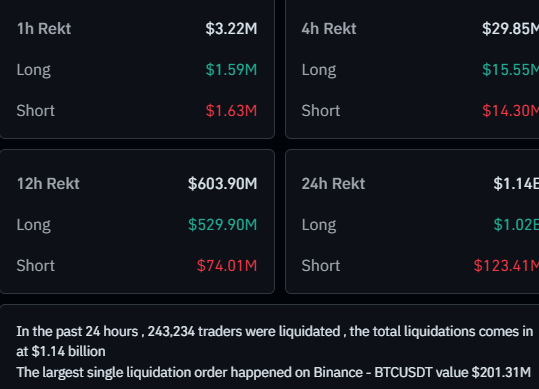
Task: Select the 1h Rekt total $3.22M
Action: point(231,29)
